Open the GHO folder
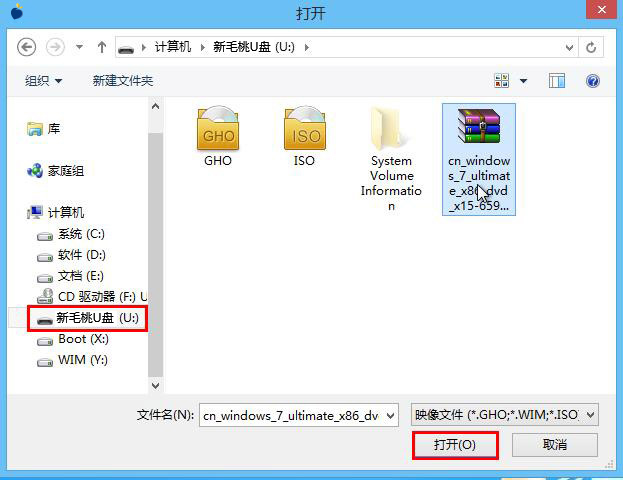The height and width of the screenshot is (480, 623). (218, 137)
